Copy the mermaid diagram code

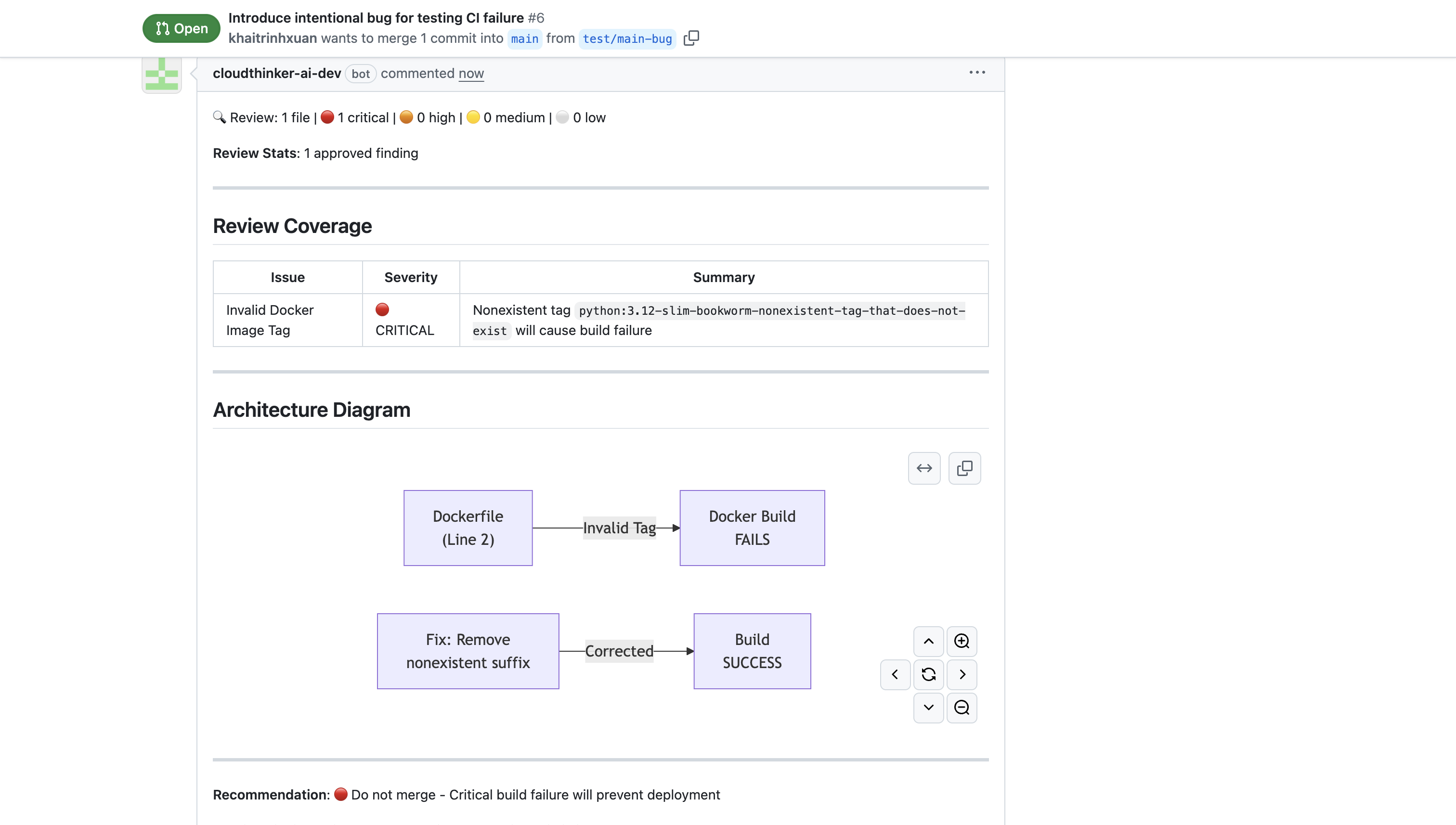tap(964, 468)
